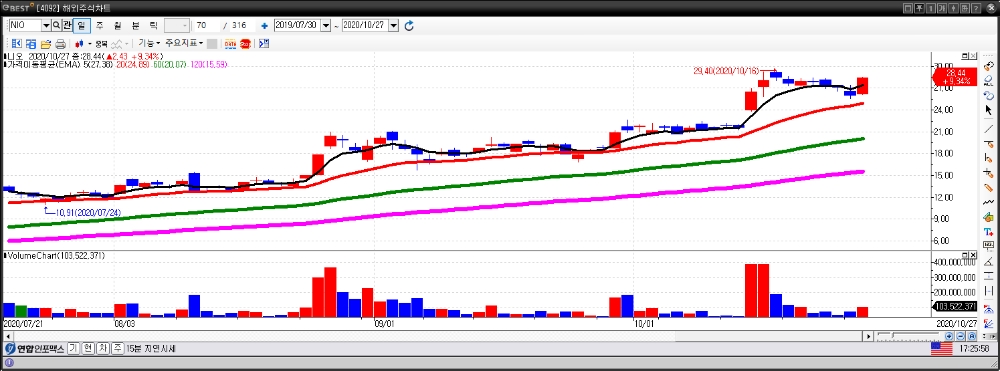Image resolution: width=1000 pixels, height=371 pixels.
Task: Open the 기능 menu
Action: [x=149, y=43]
